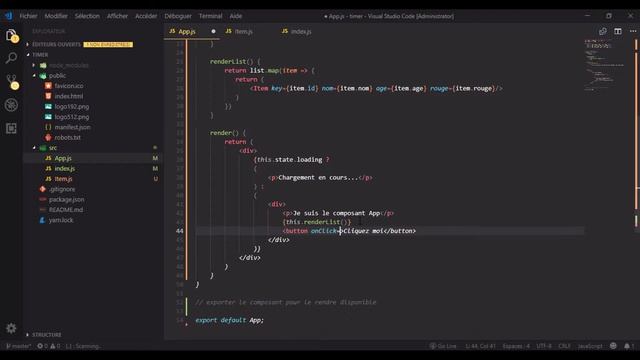Select index.js in the src folder
The image size is (640, 360).
64,169
